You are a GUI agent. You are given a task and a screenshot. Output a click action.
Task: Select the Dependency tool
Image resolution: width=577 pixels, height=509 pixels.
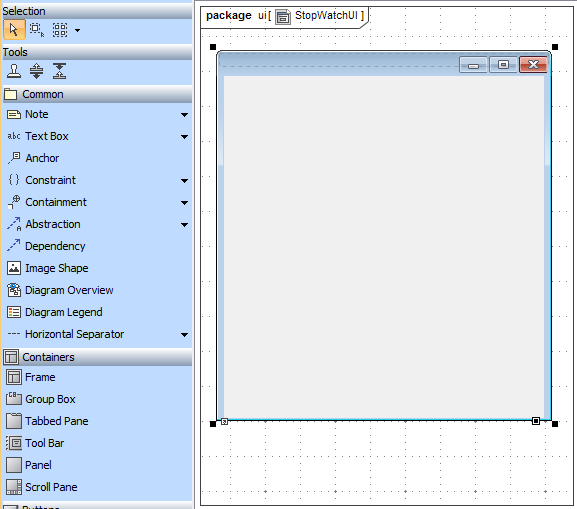[x=46, y=246]
